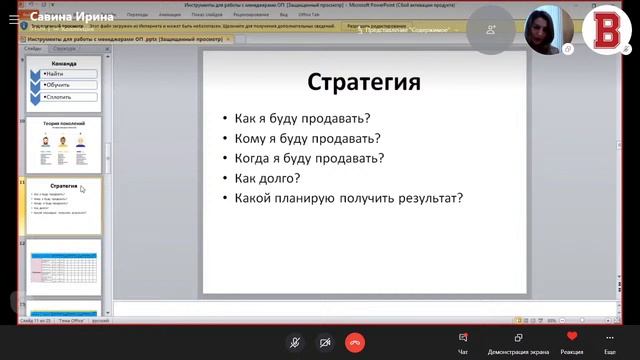Open the Рецензирование ribbon tab
640x360 pixels.
click(251, 15)
